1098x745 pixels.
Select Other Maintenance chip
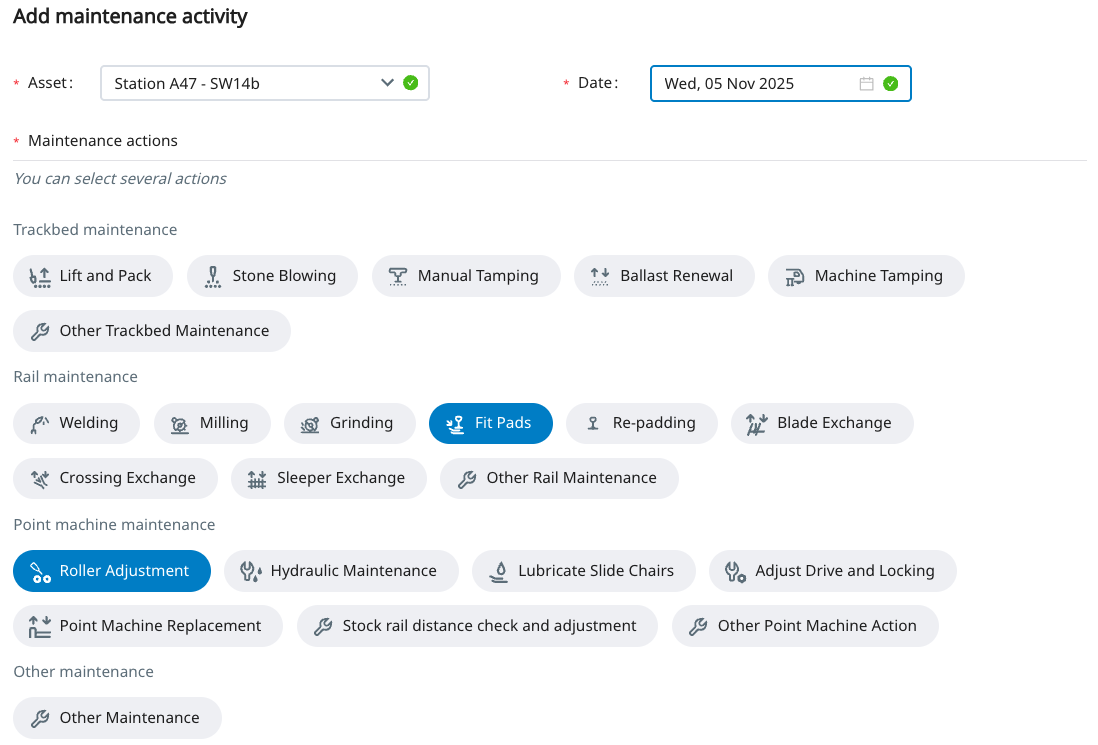[x=117, y=718]
